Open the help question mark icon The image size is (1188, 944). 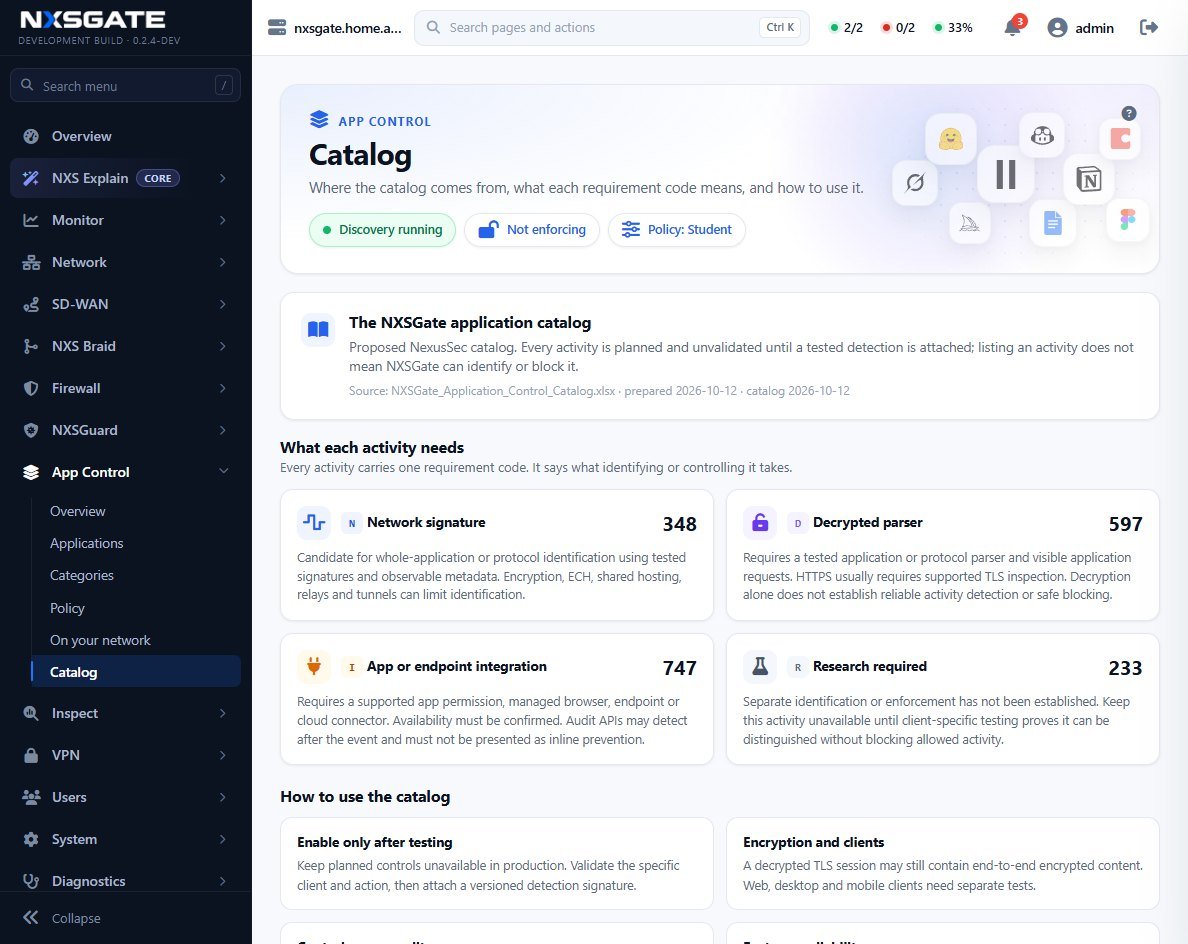1129,114
